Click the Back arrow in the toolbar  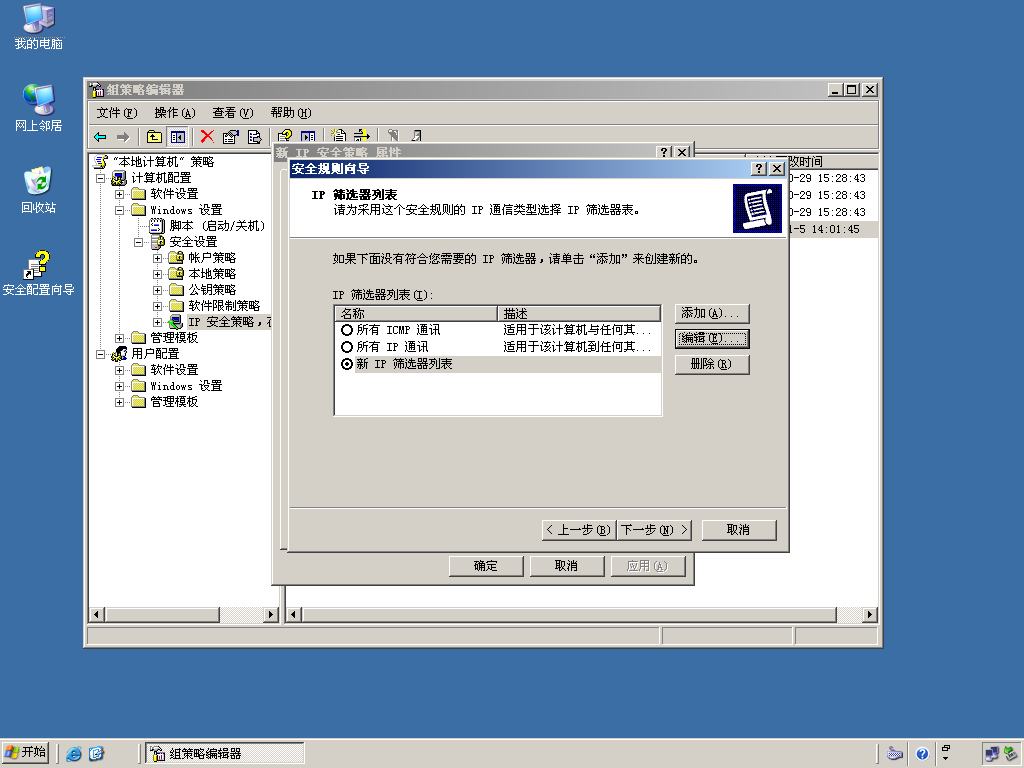click(100, 136)
